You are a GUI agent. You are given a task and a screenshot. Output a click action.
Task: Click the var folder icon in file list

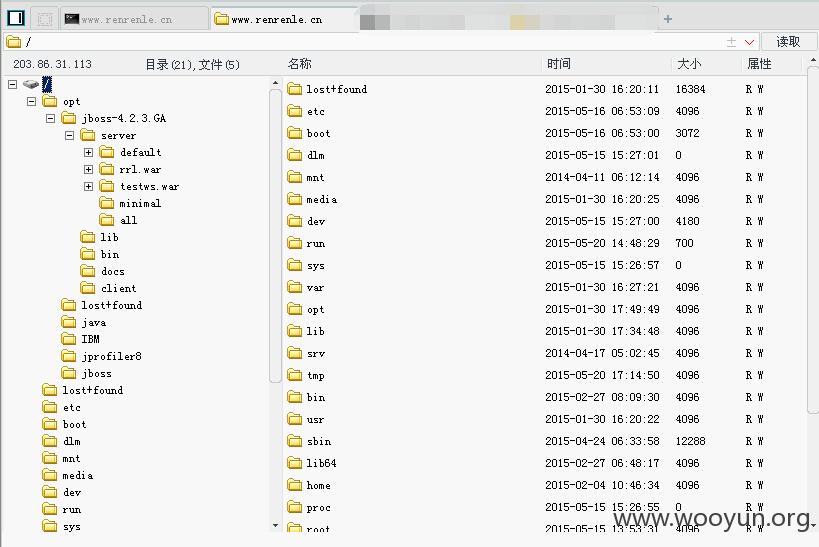click(x=295, y=287)
